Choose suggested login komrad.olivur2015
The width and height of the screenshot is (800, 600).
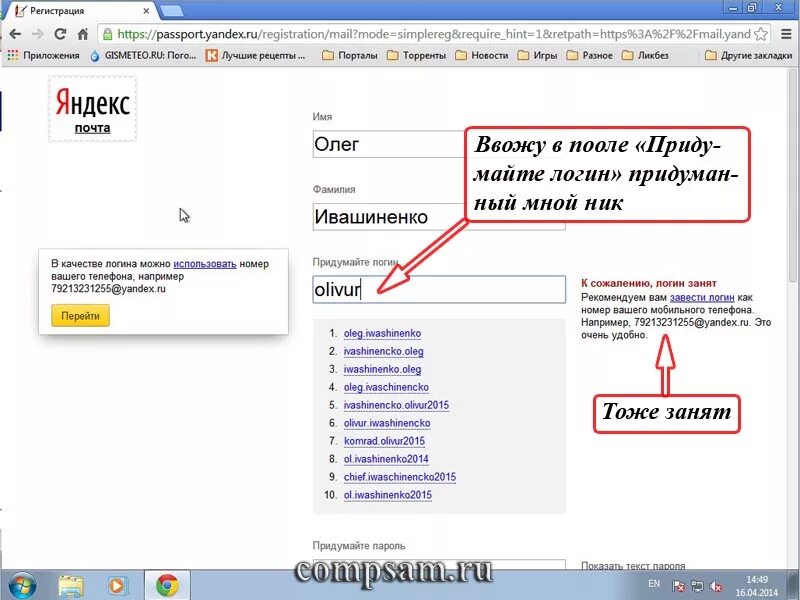[384, 441]
